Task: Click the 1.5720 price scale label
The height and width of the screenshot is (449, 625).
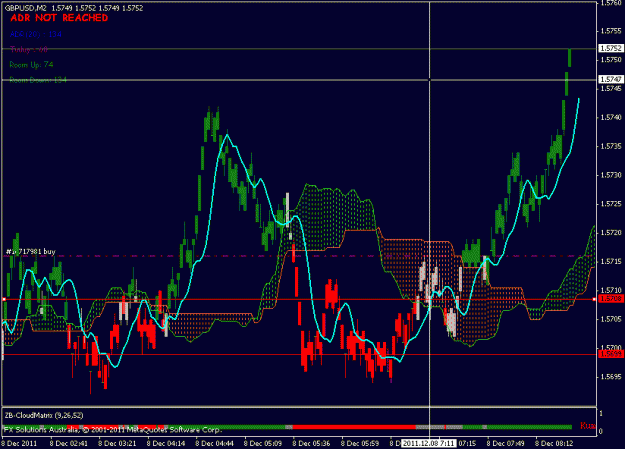Action: (611, 232)
